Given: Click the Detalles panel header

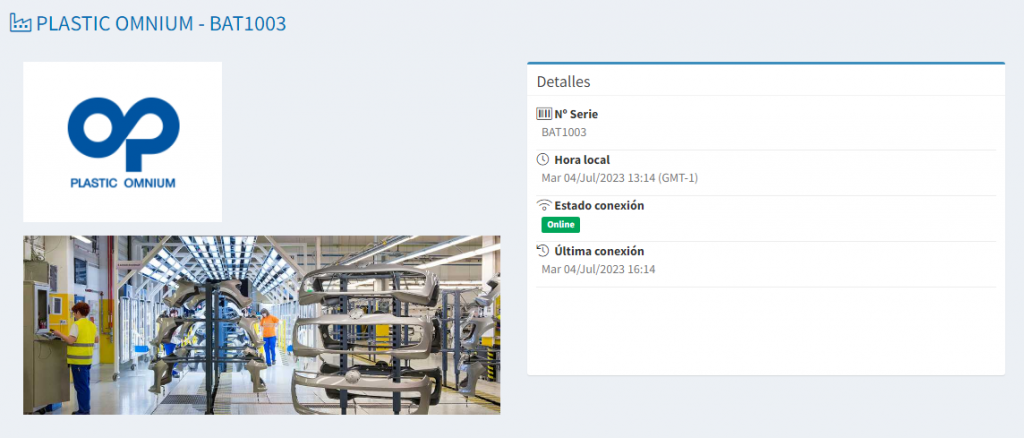Looking at the screenshot, I should [564, 81].
